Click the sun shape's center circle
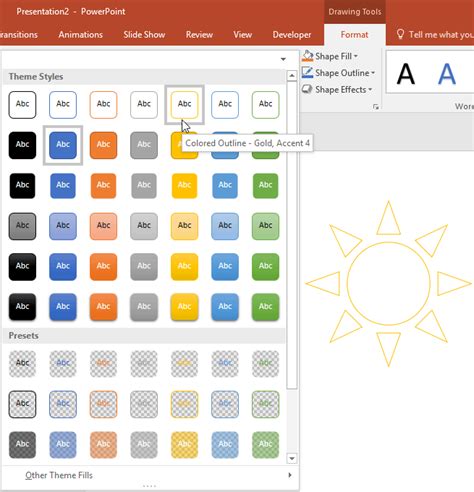 [389, 283]
